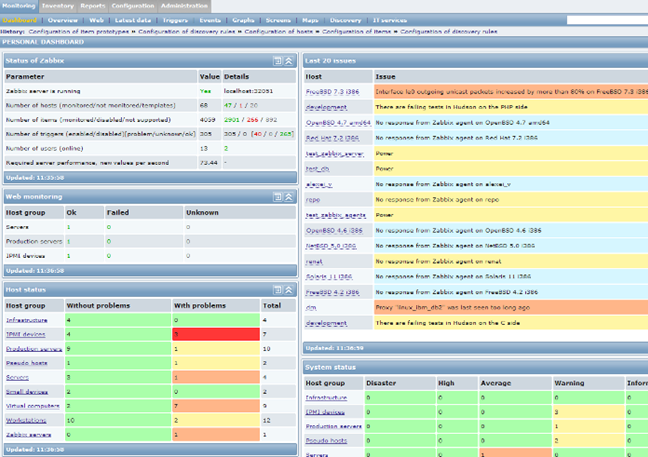Click the localhost:32051 details value
The height and width of the screenshot is (457, 648).
(x=248, y=91)
